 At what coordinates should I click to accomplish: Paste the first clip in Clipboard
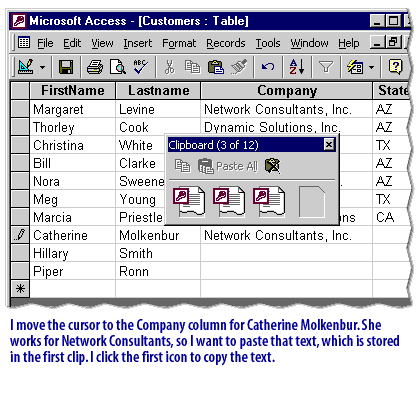(189, 202)
